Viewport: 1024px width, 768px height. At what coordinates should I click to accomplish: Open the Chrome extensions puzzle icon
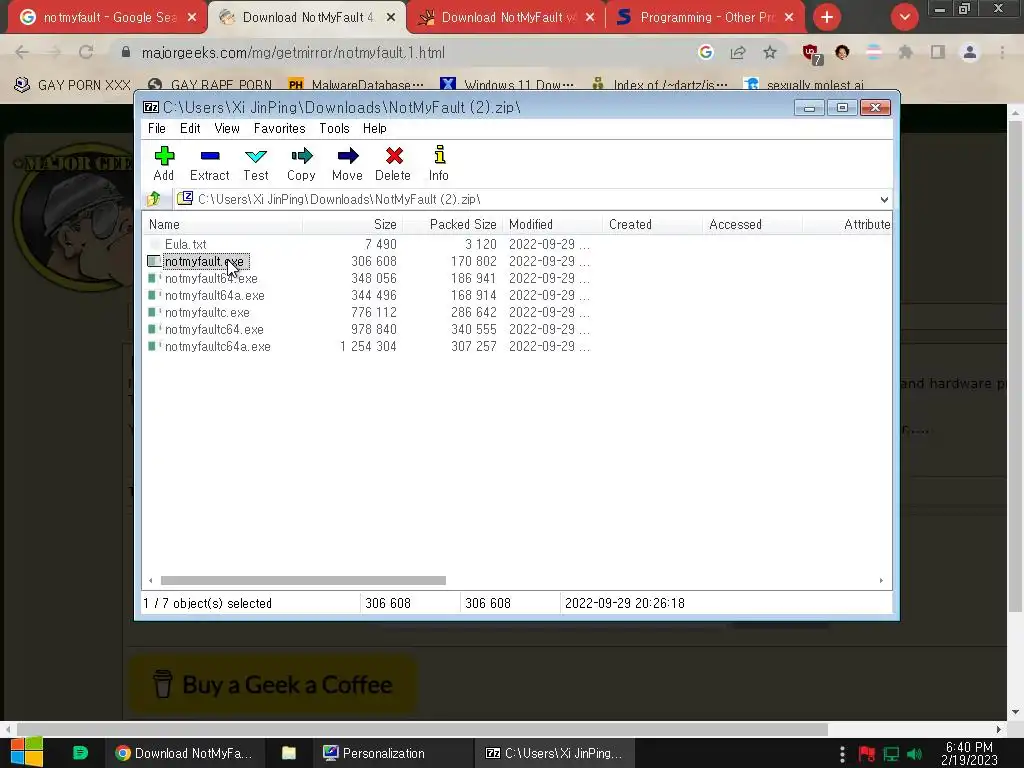[905, 53]
